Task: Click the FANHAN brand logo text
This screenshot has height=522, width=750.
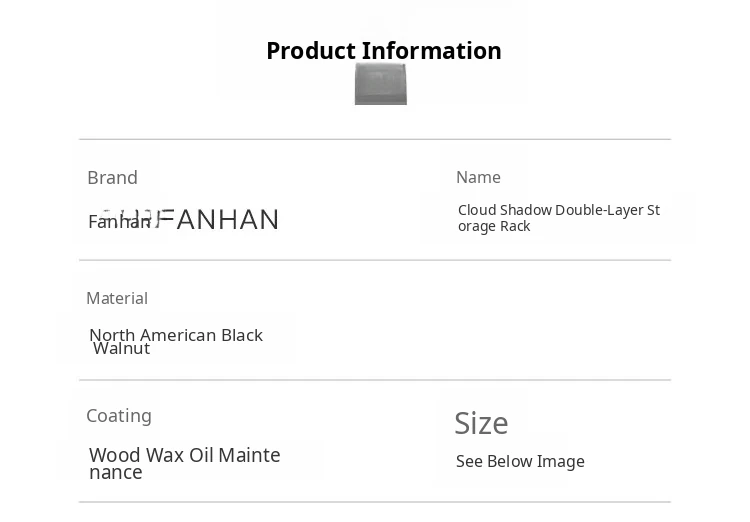Action: coord(226,220)
